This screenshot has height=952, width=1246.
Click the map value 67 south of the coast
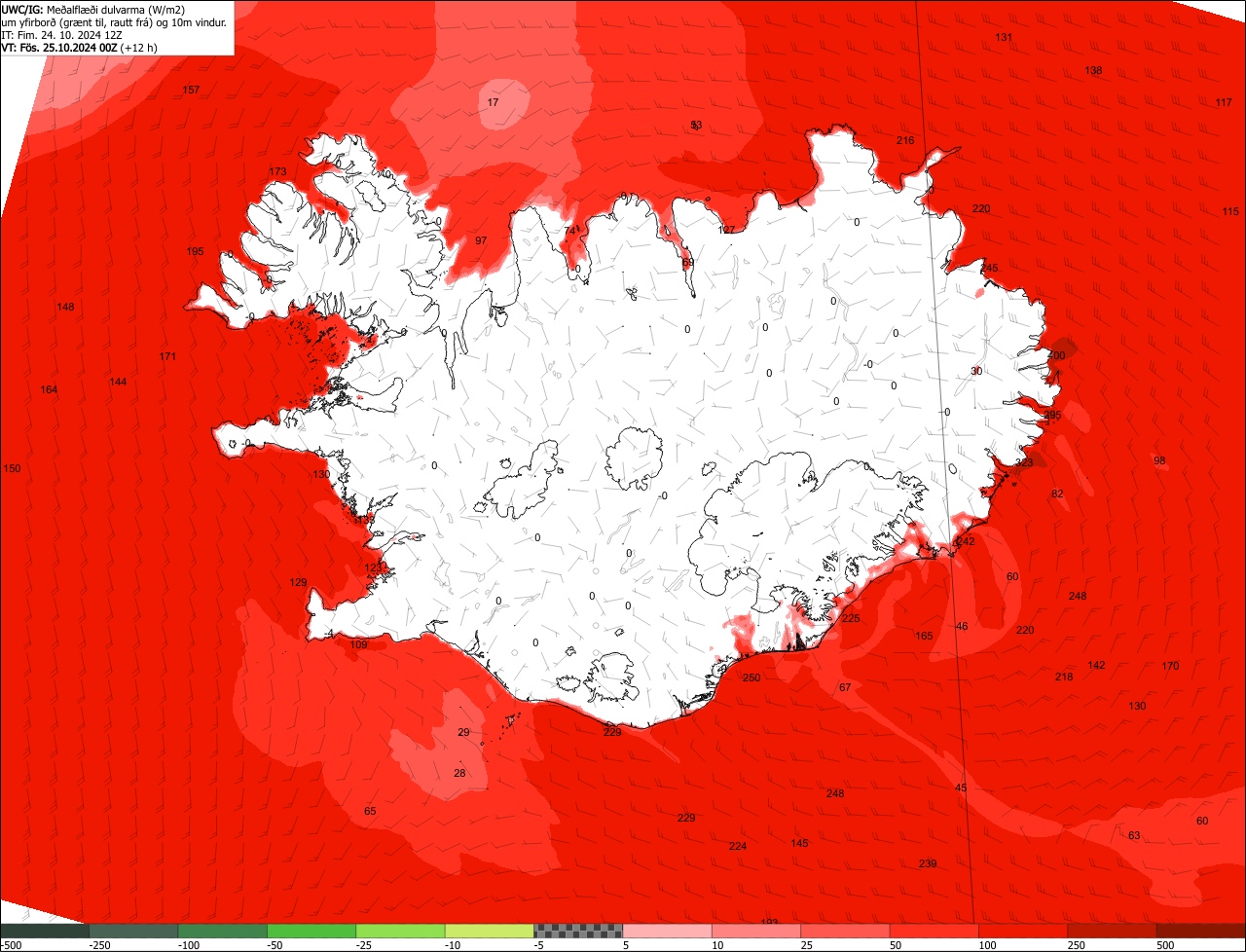[845, 687]
